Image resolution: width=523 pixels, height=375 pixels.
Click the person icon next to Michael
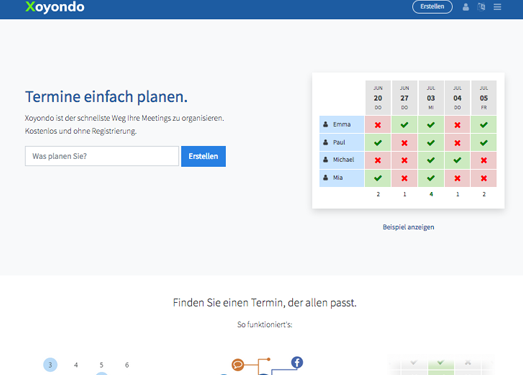click(x=326, y=160)
